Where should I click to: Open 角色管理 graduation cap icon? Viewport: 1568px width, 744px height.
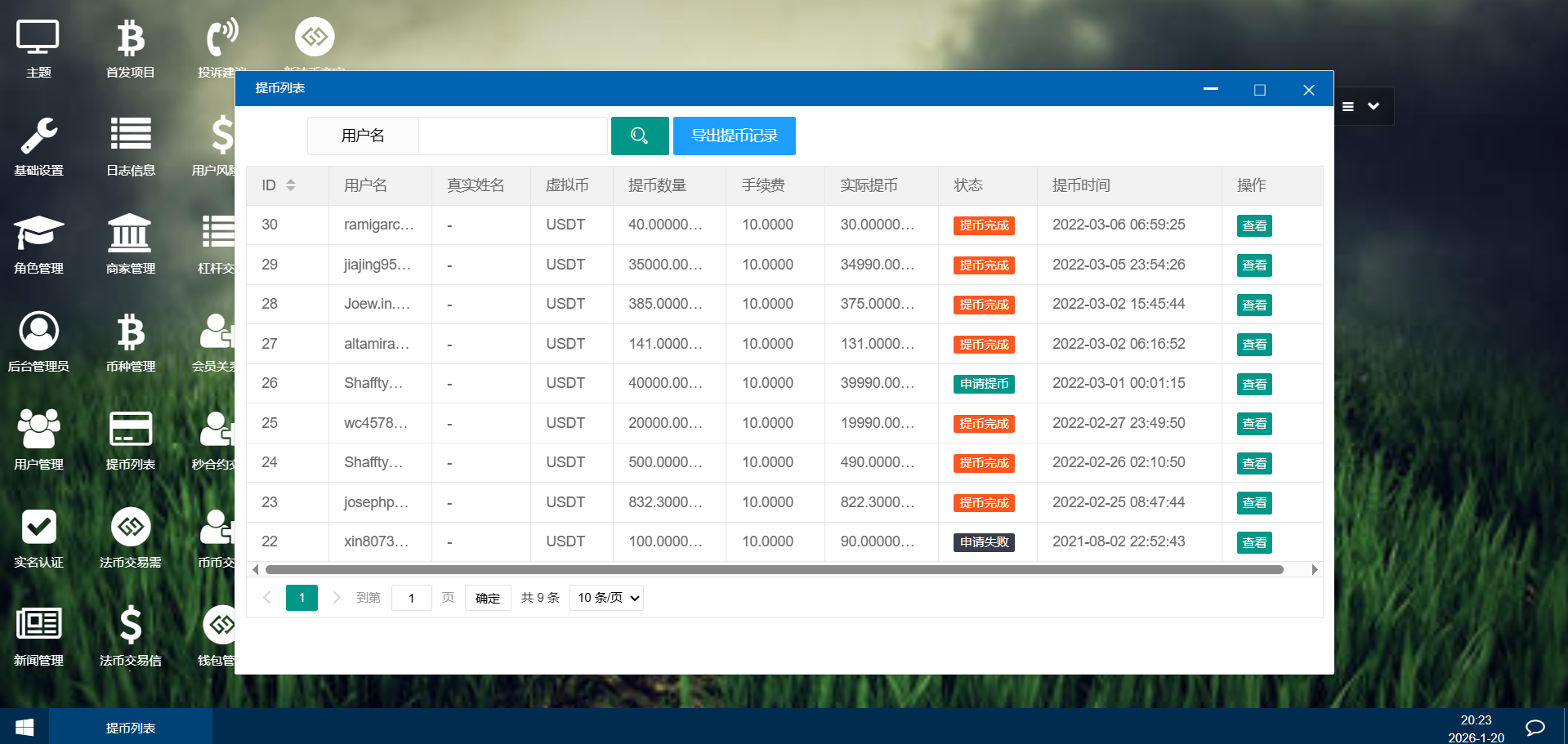pyautogui.click(x=38, y=243)
